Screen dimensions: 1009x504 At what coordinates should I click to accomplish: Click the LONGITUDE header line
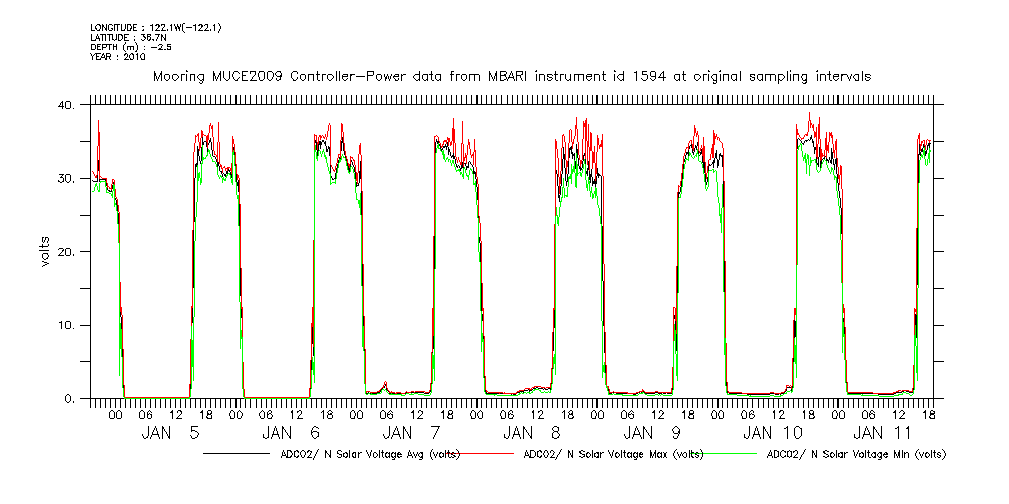[155, 27]
